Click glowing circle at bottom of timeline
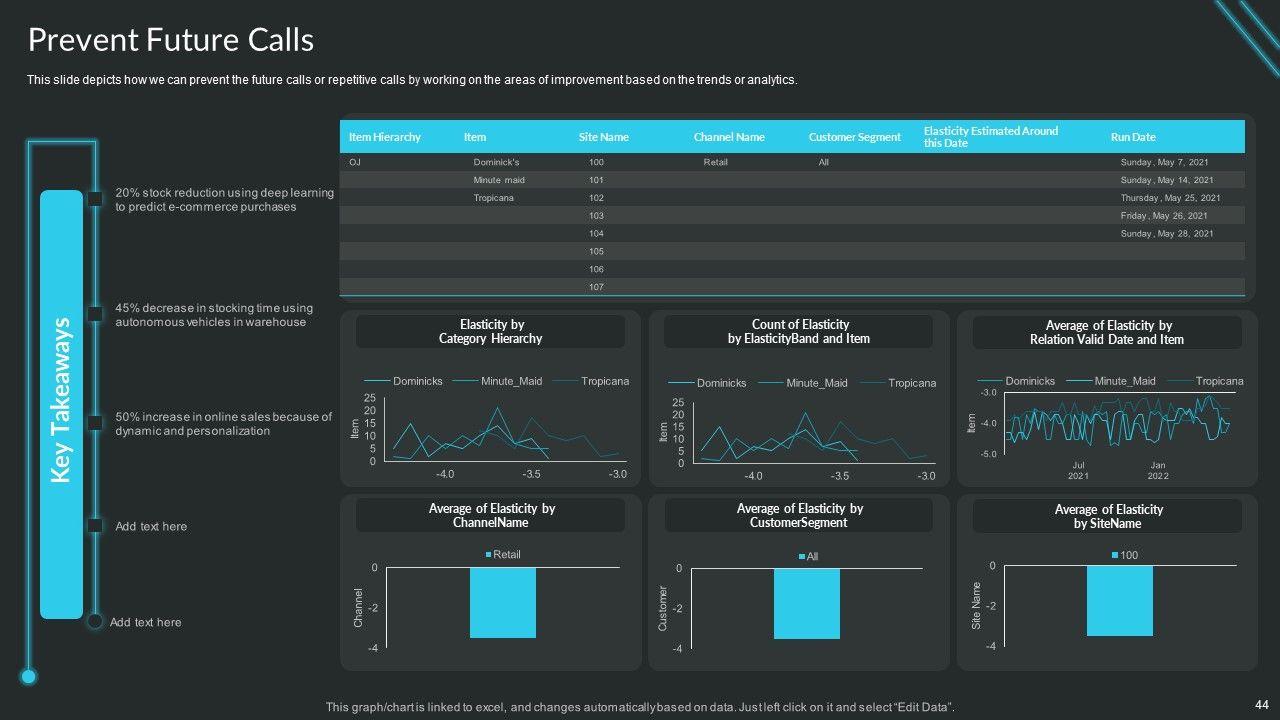Viewport: 1280px width, 720px height. [28, 677]
